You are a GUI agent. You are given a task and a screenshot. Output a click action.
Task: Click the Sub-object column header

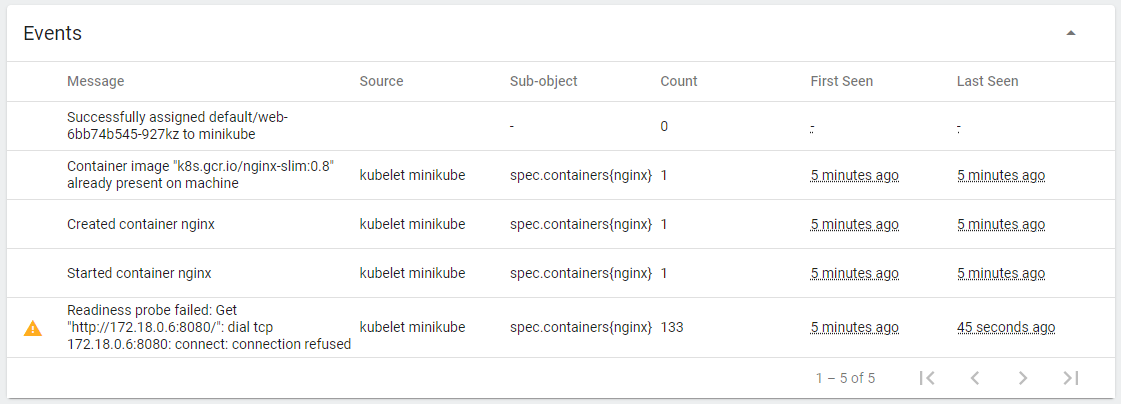[x=543, y=82]
